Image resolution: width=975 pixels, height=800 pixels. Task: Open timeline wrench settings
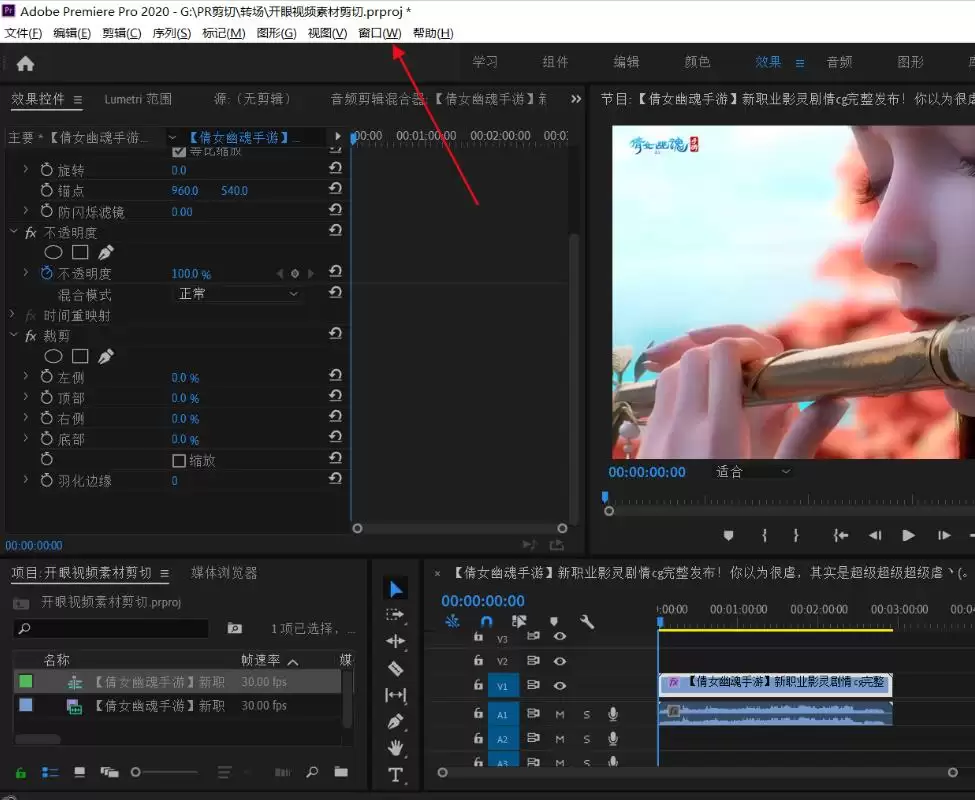click(586, 622)
